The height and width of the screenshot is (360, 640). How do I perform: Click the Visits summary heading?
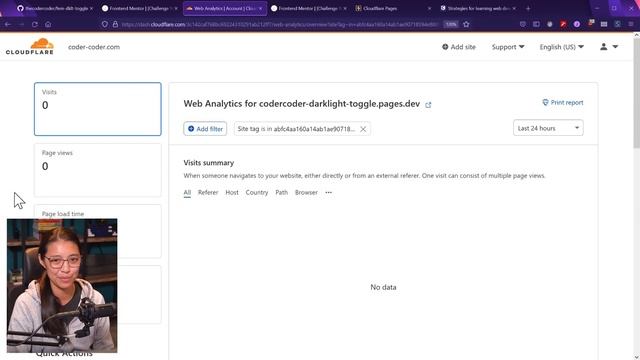[209, 162]
